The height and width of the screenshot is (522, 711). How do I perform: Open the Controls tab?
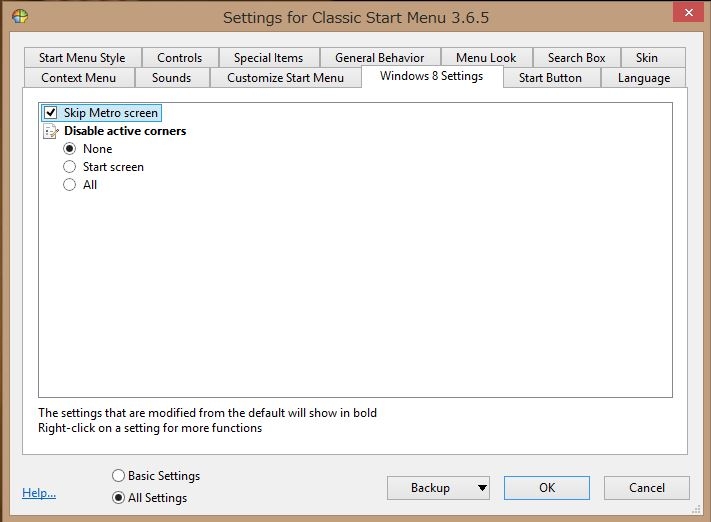point(180,58)
